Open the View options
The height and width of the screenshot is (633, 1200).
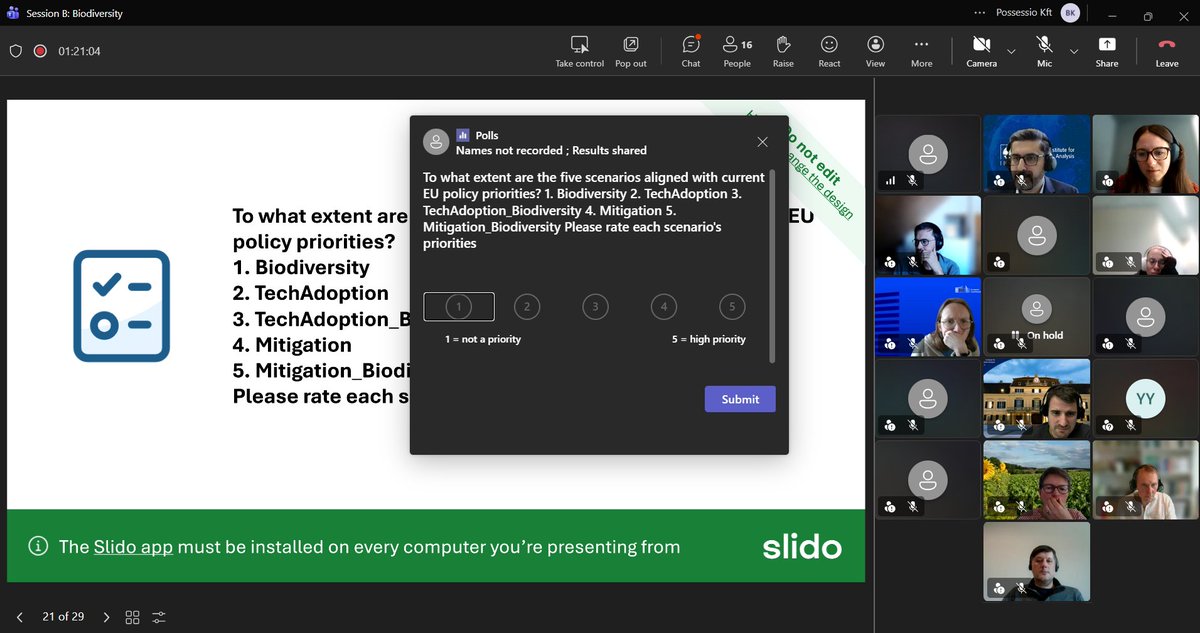pyautogui.click(x=876, y=51)
